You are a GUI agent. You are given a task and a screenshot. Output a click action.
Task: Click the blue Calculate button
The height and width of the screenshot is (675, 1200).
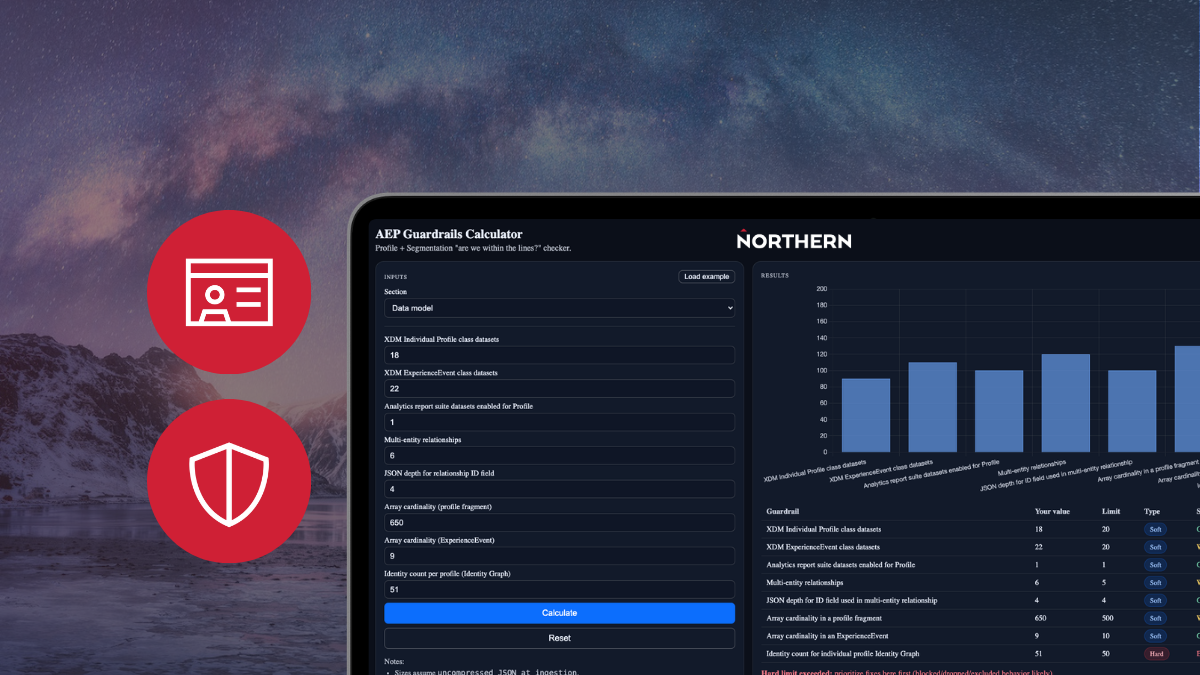click(560, 613)
